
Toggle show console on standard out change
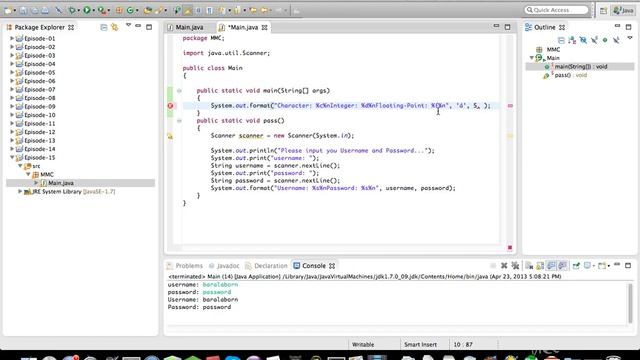551,266
